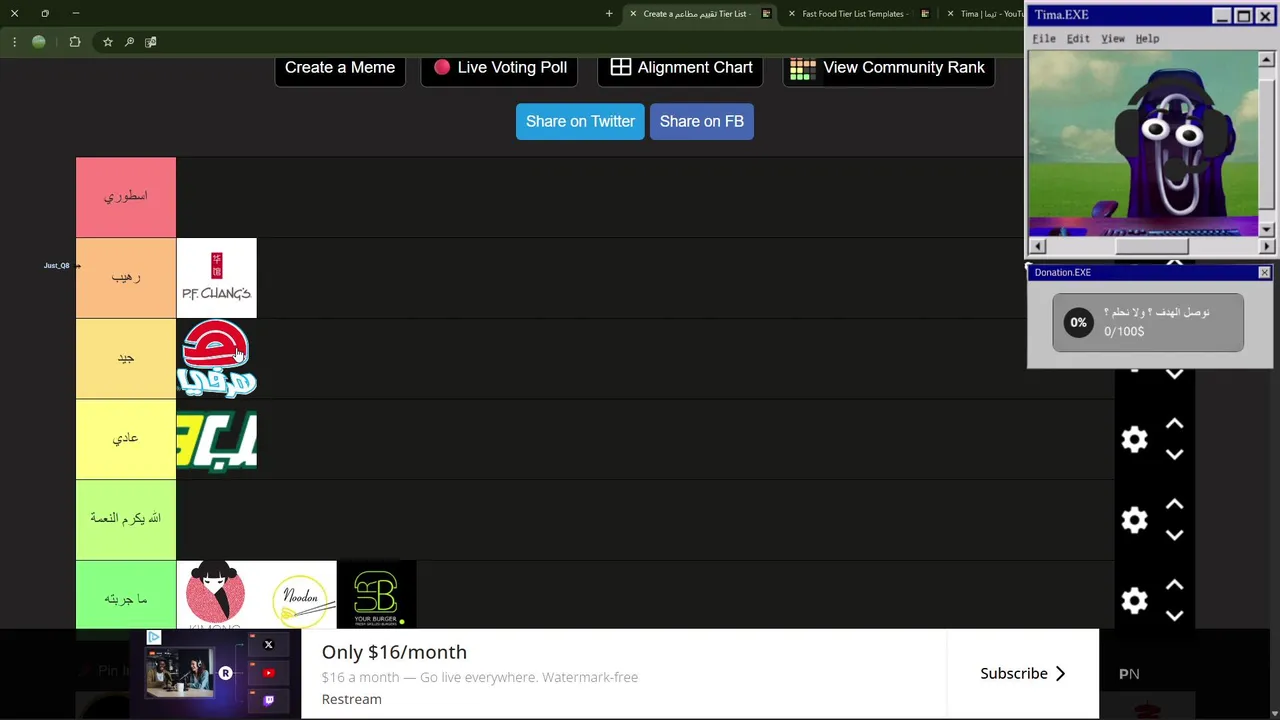Move الله يكرم النعمة row up
Screen dimensions: 1280x720
[1174, 505]
